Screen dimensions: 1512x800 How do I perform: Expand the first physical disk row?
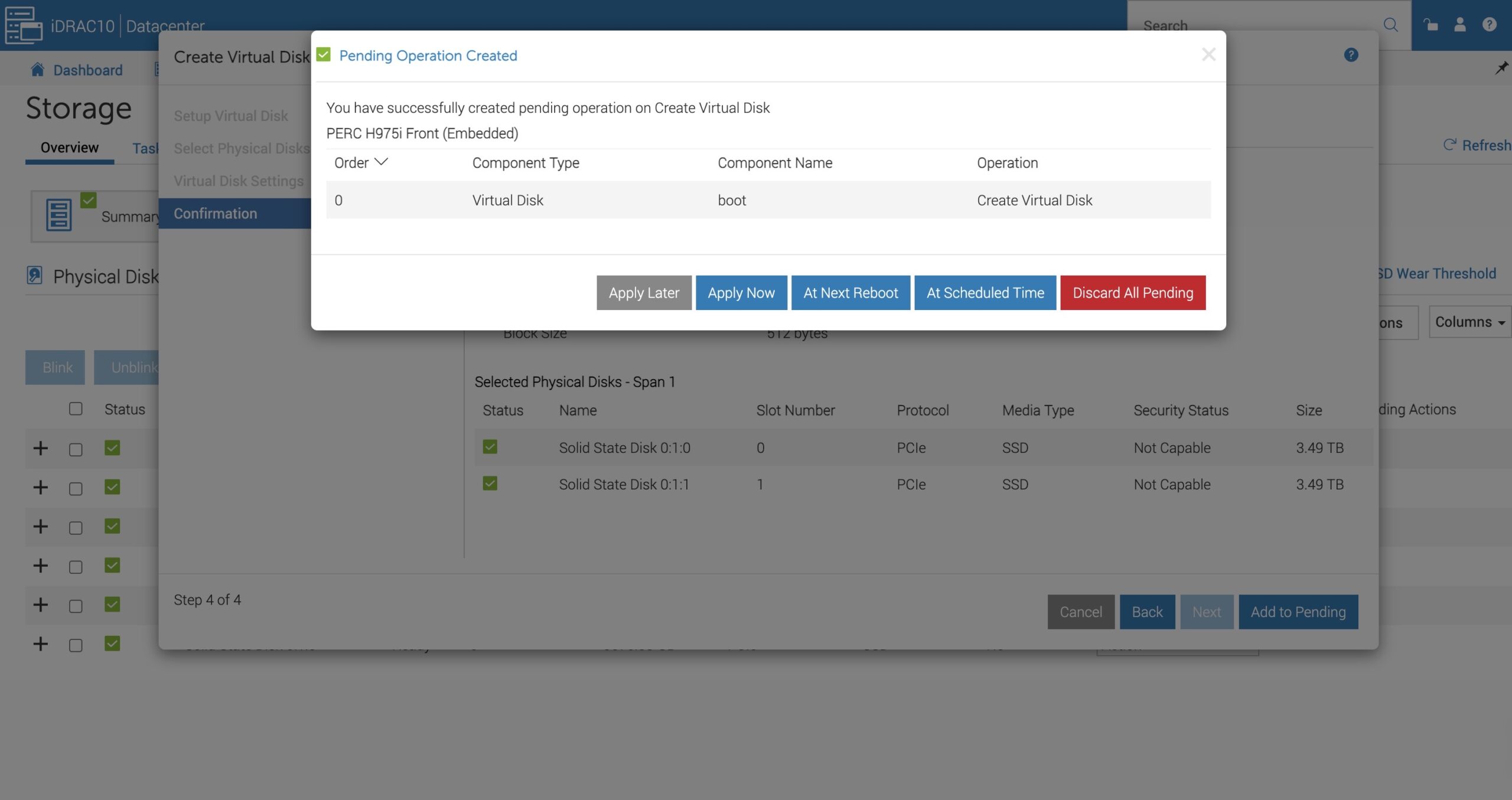click(x=40, y=448)
